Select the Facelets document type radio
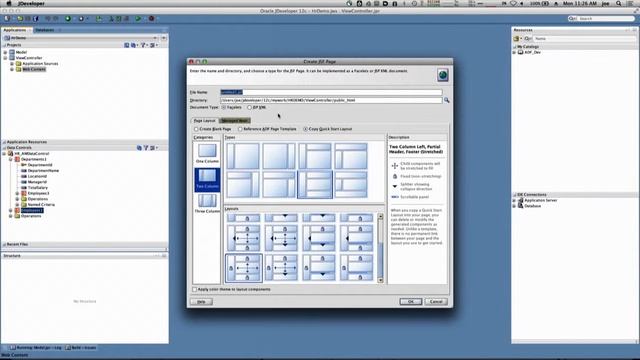640x360 pixels. click(x=224, y=107)
